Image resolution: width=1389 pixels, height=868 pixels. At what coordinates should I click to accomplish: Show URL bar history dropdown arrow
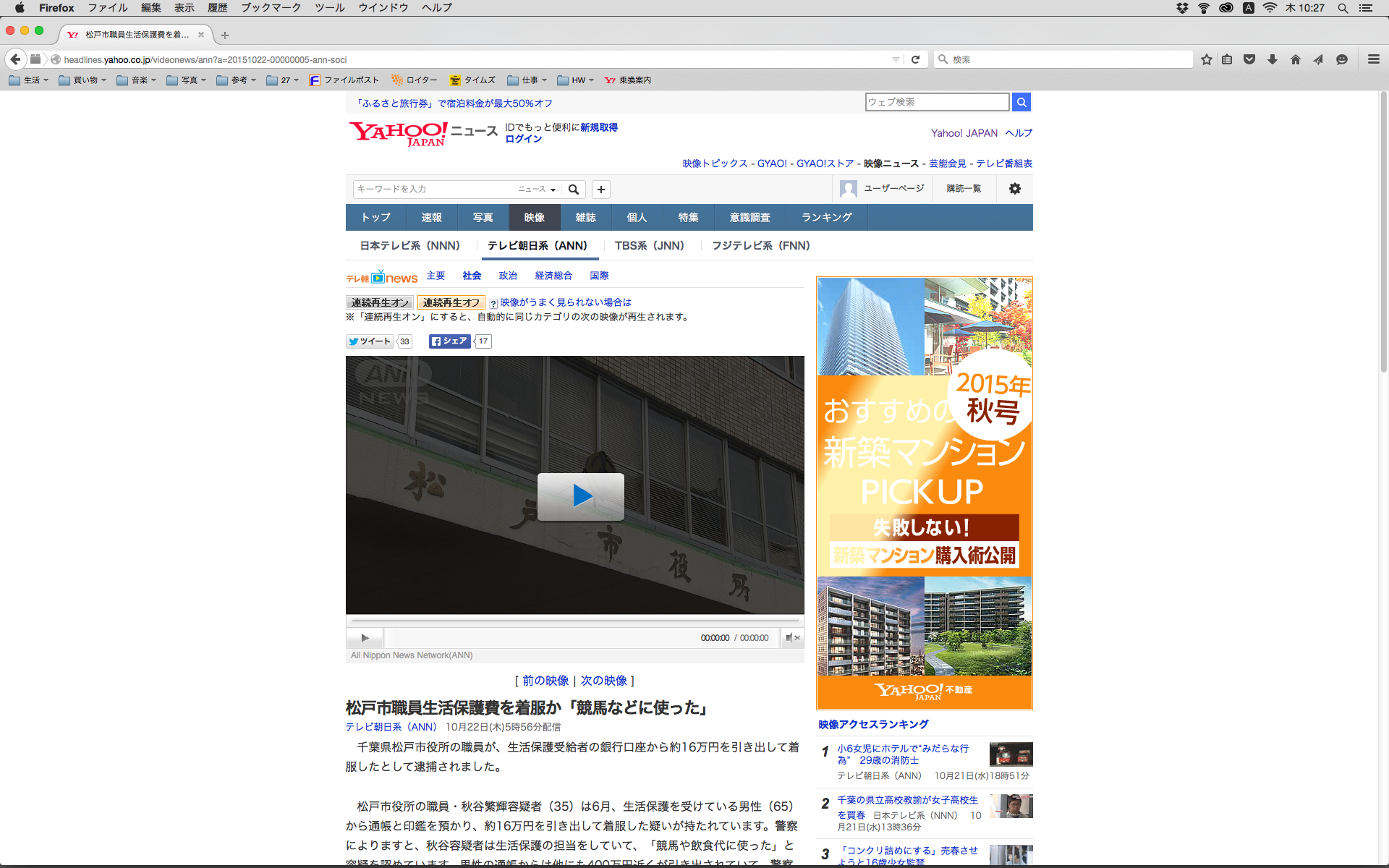pos(896,59)
